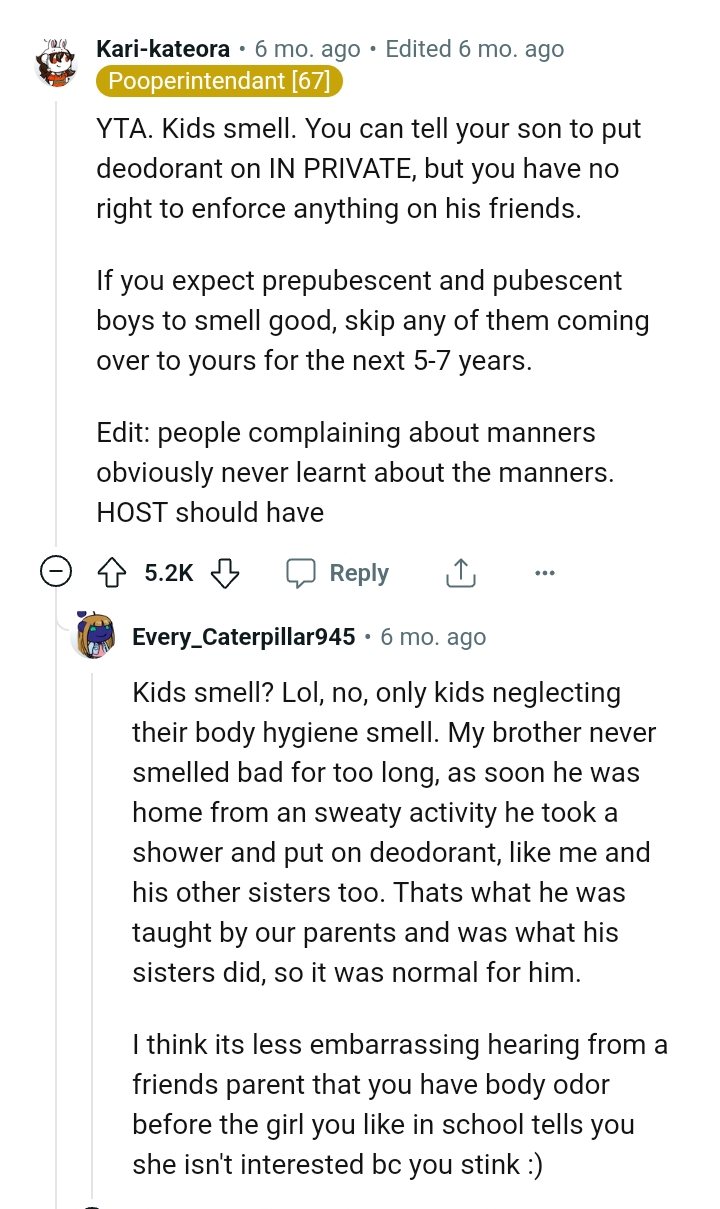Click the Reply button
Screen dimensions: 720x1209
[x=358, y=572]
